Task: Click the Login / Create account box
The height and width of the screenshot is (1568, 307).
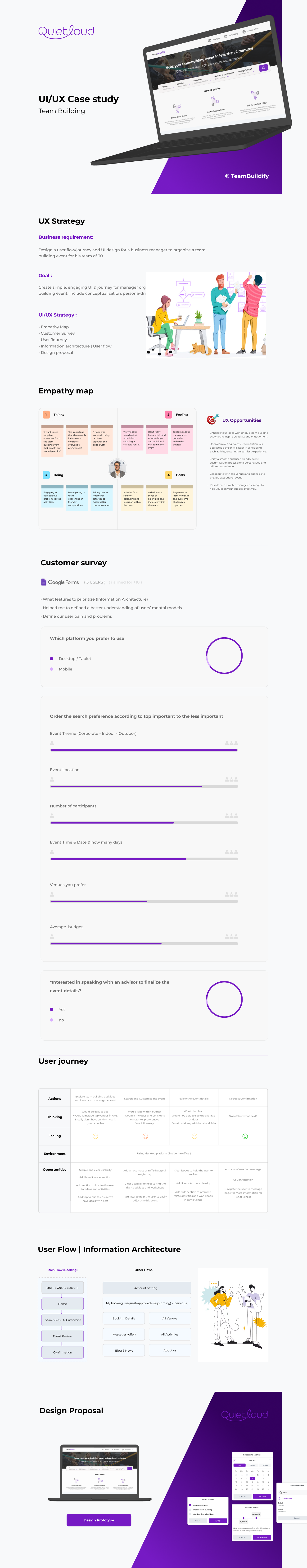Action: click(x=63, y=1287)
